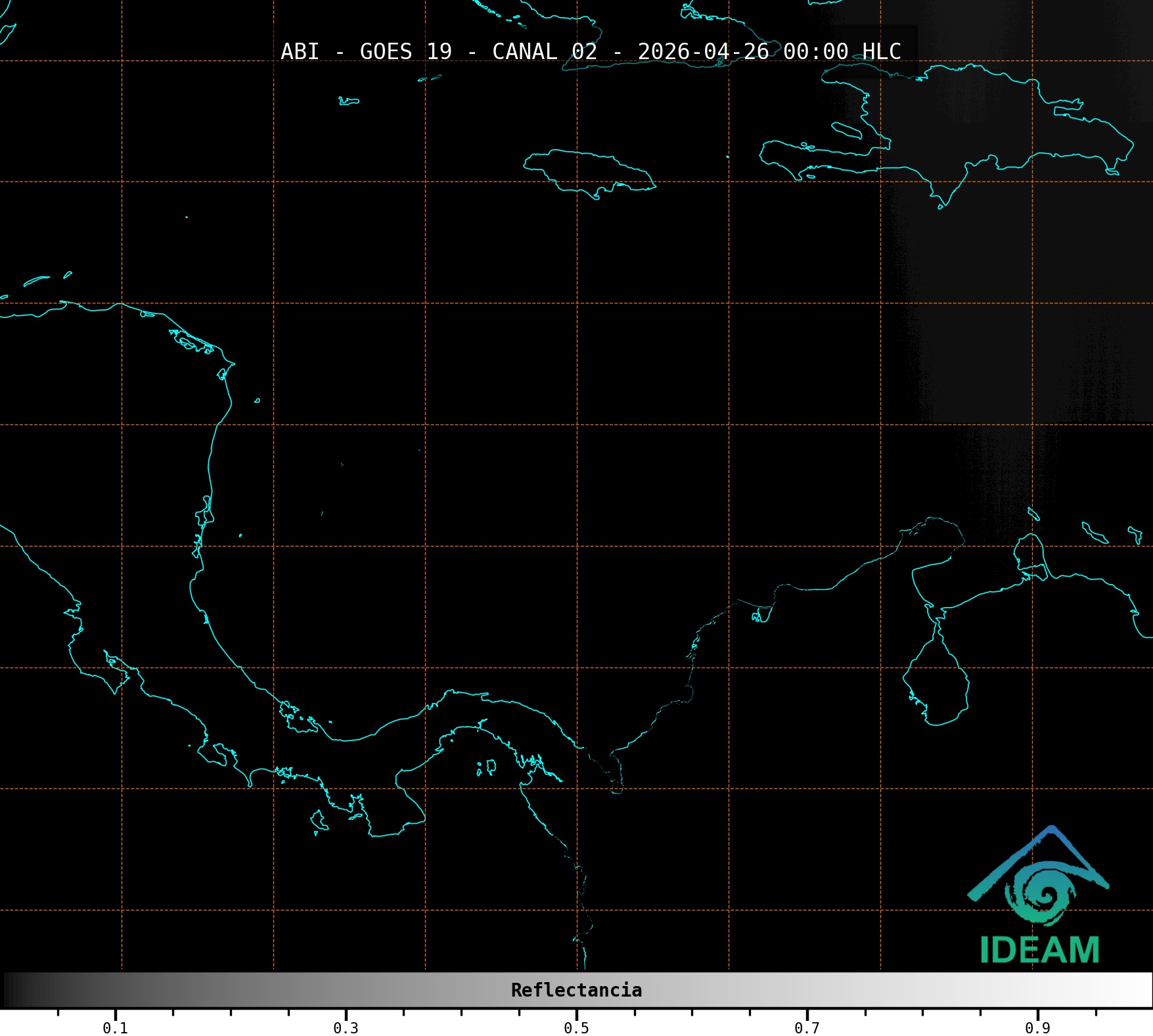Click the 0.7 tick label on colorbar
The height and width of the screenshot is (1036, 1153).
pyautogui.click(x=807, y=1028)
